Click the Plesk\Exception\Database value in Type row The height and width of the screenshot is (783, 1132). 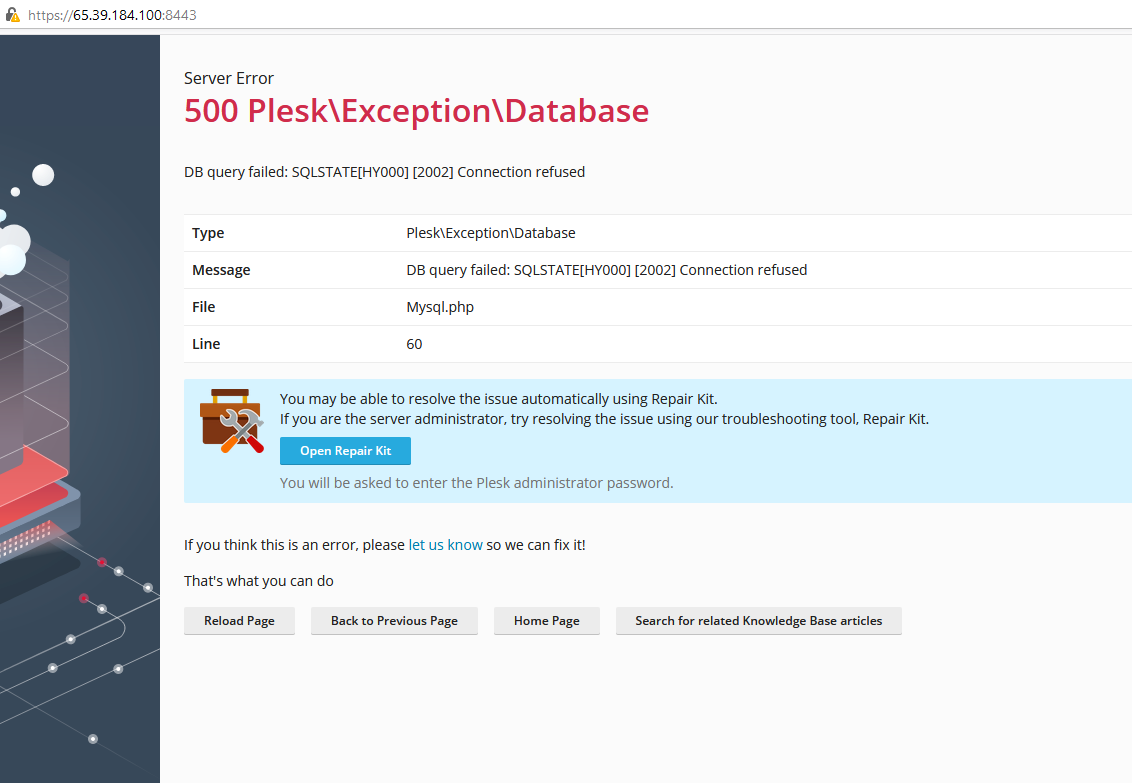[490, 233]
